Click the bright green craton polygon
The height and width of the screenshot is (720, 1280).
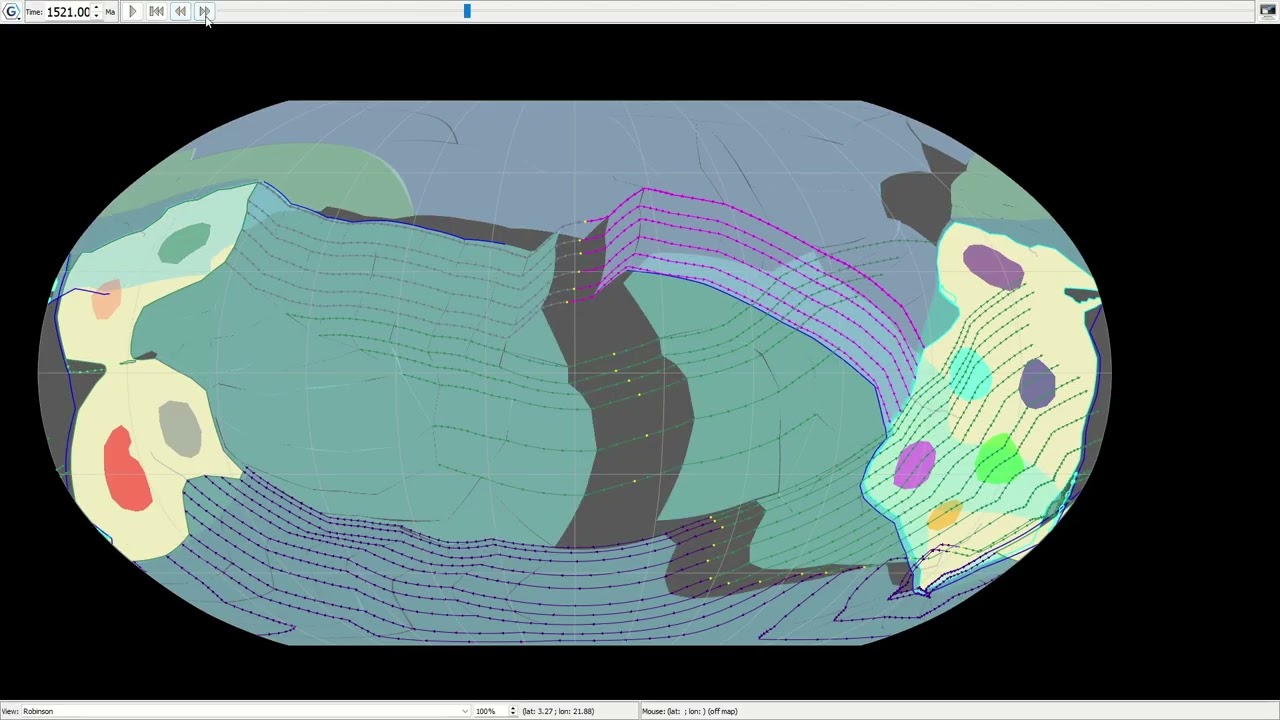point(998,458)
